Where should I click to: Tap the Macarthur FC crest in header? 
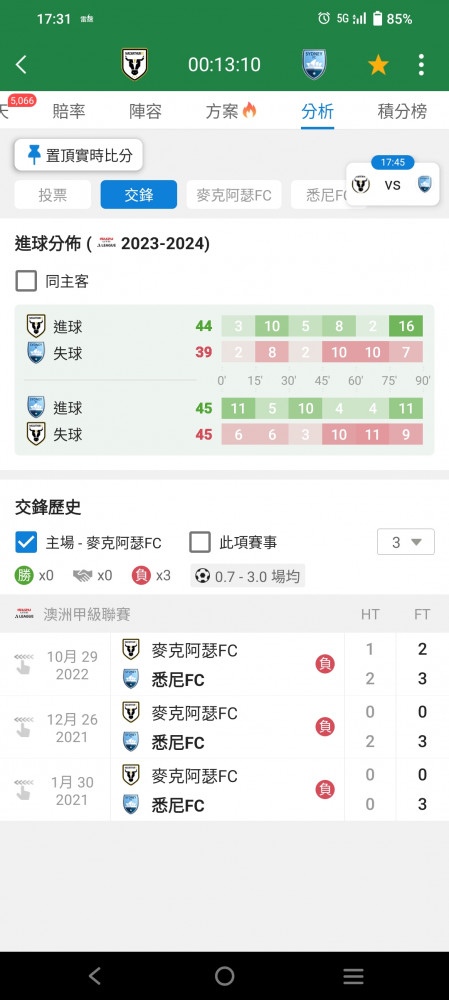pyautogui.click(x=135, y=64)
